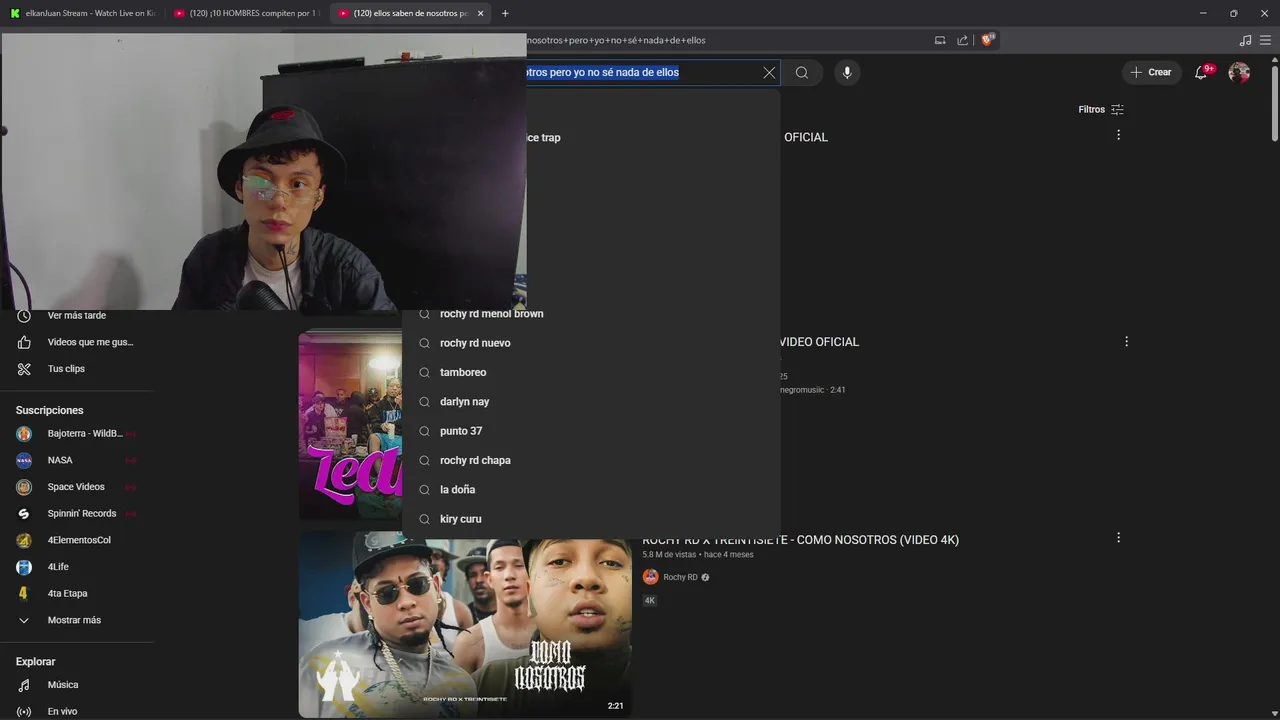
Task: Choose suggestion 'darlyn nay'
Action: pos(591,402)
